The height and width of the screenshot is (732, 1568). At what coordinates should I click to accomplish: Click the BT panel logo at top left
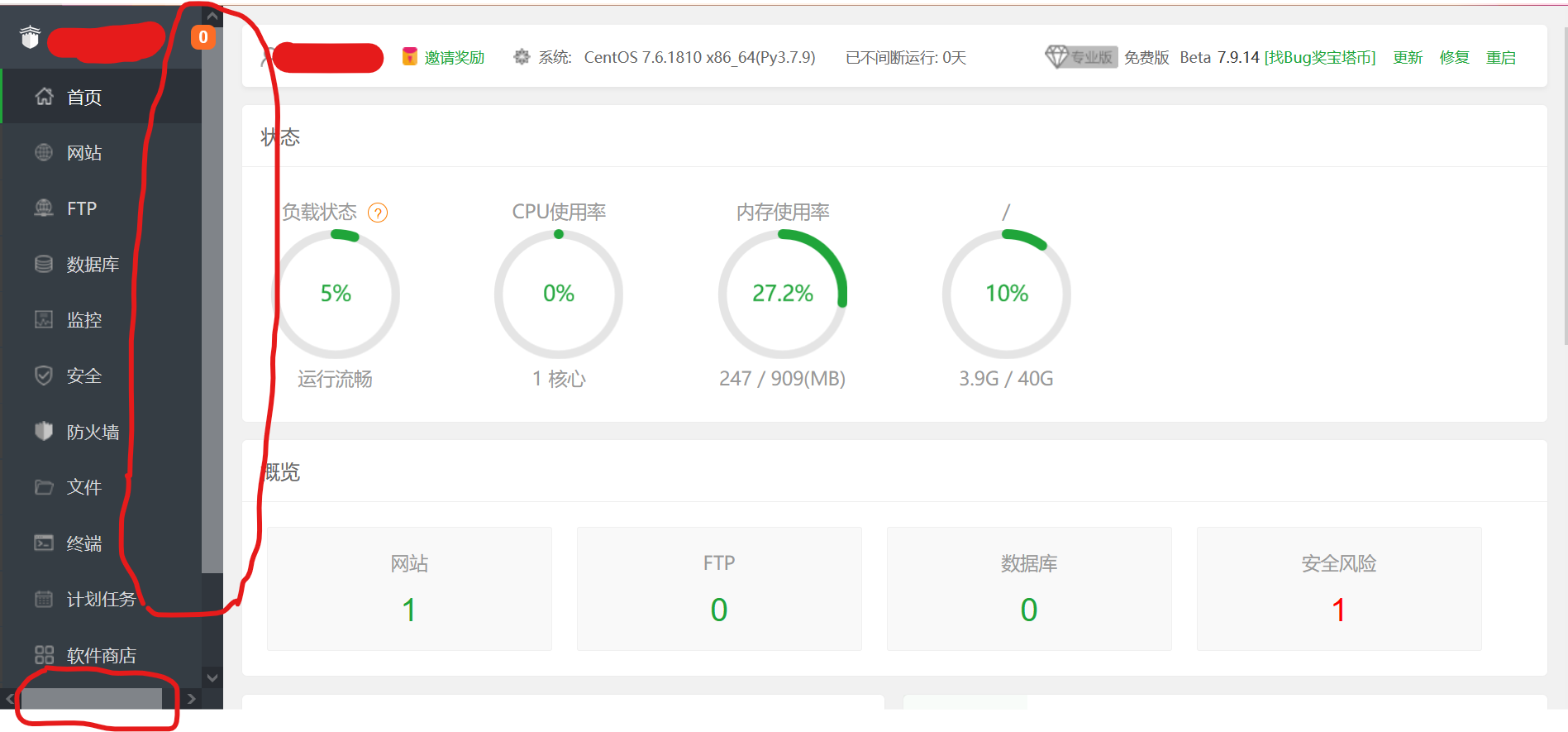tap(30, 36)
